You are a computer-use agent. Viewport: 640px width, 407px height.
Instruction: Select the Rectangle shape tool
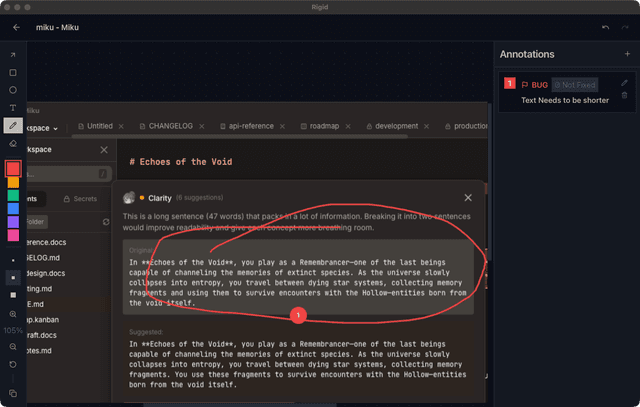pos(13,72)
